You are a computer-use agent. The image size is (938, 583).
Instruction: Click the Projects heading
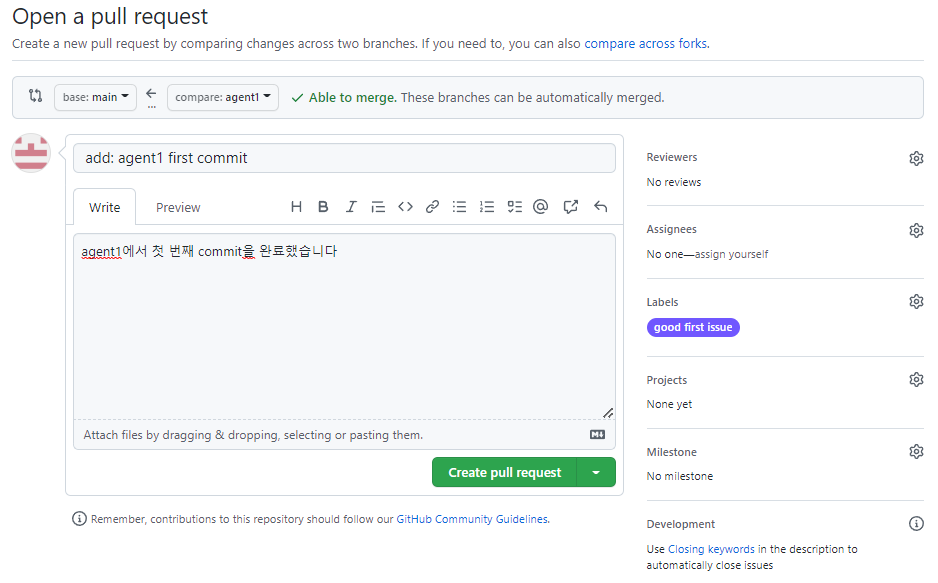(666, 380)
